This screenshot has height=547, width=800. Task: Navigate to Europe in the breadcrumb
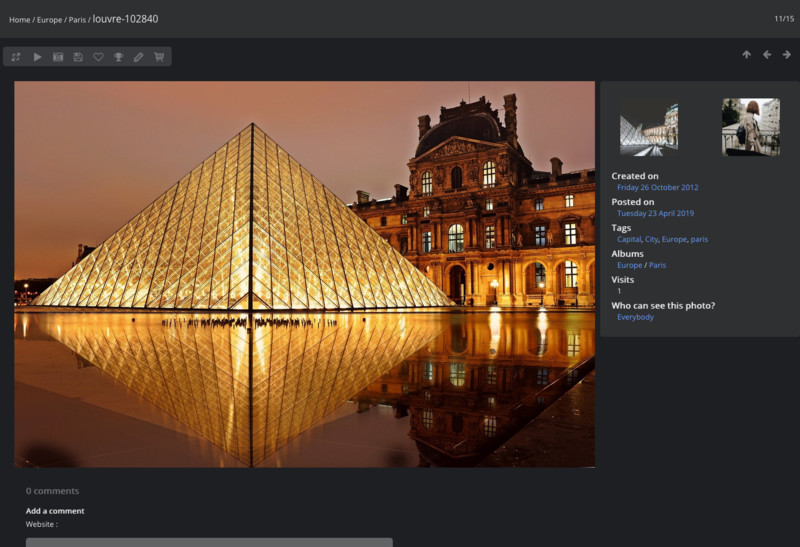(49, 20)
